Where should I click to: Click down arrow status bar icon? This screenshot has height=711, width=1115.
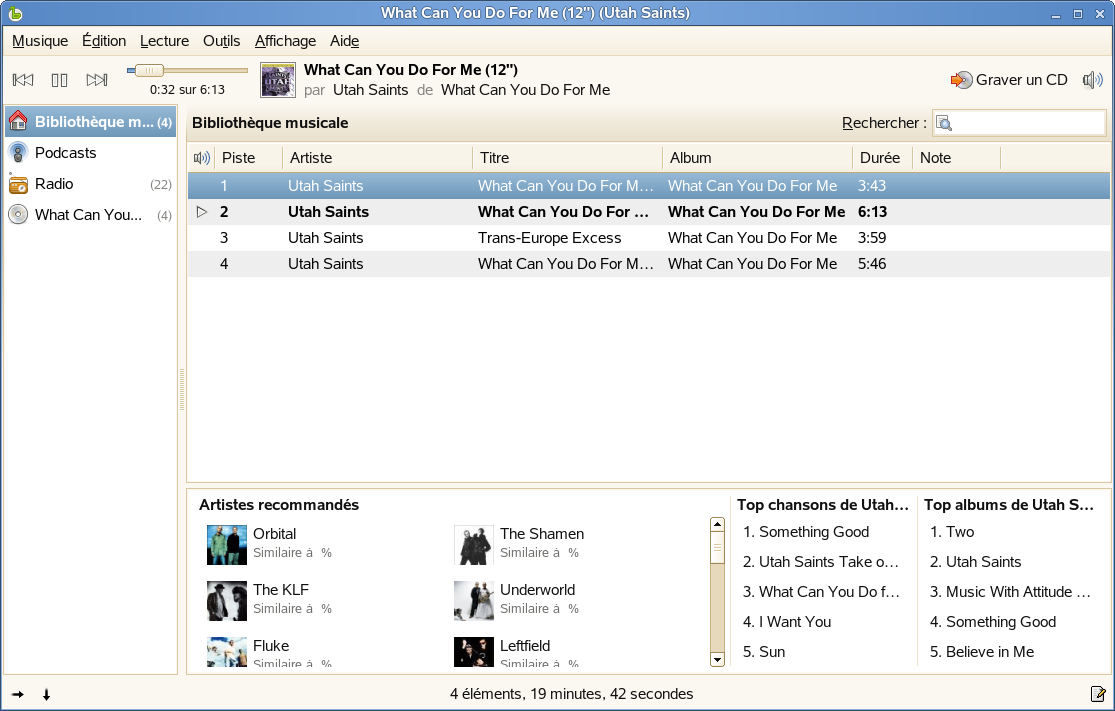tap(46, 695)
